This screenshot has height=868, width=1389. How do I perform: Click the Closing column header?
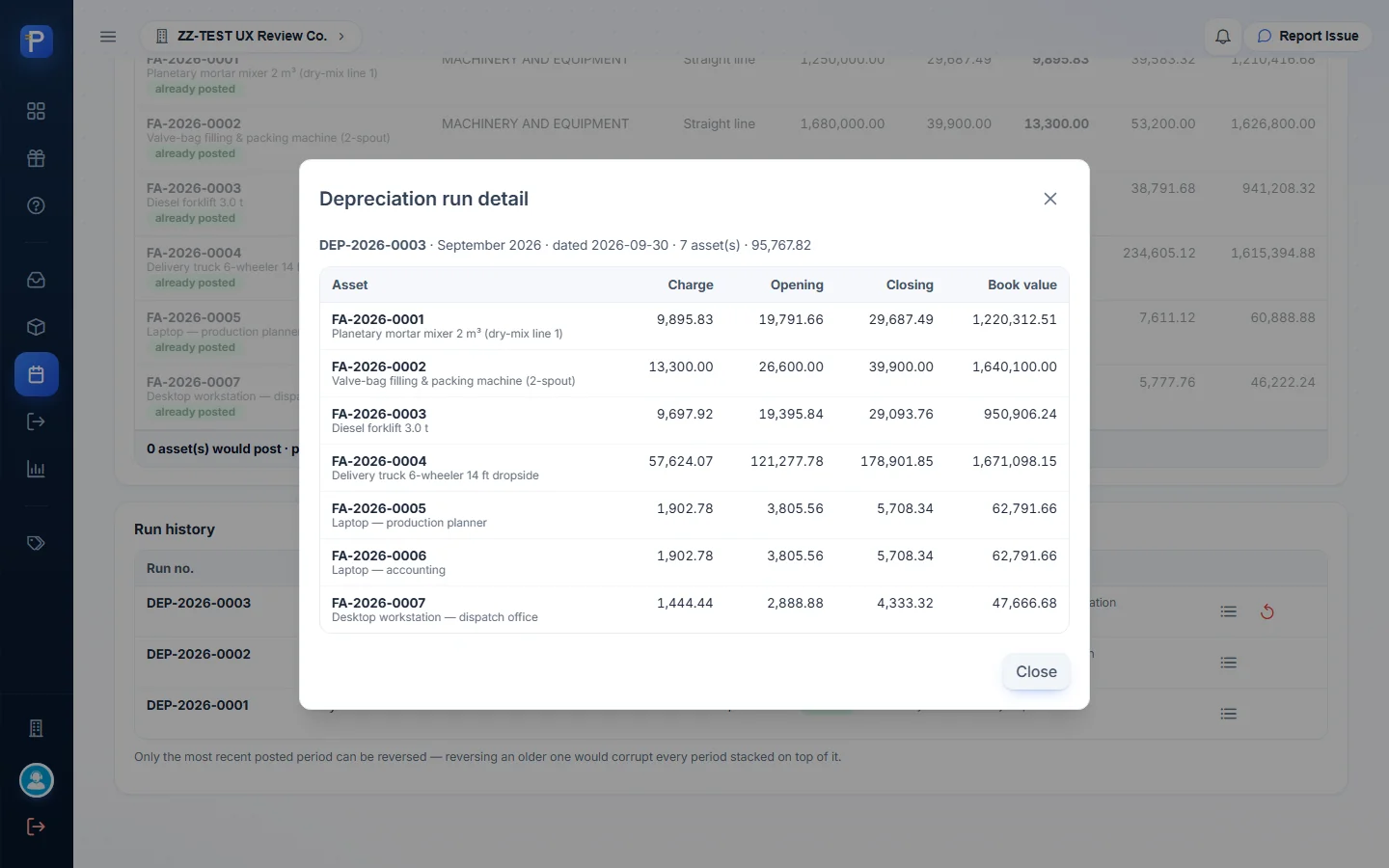(910, 285)
